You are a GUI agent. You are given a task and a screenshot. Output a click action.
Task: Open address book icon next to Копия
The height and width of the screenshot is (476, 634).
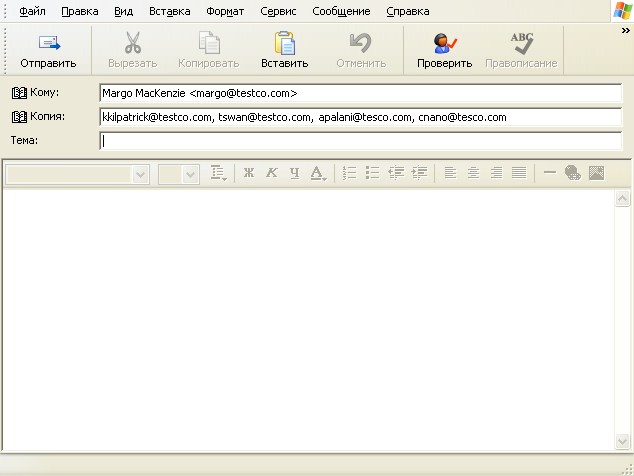point(19,117)
